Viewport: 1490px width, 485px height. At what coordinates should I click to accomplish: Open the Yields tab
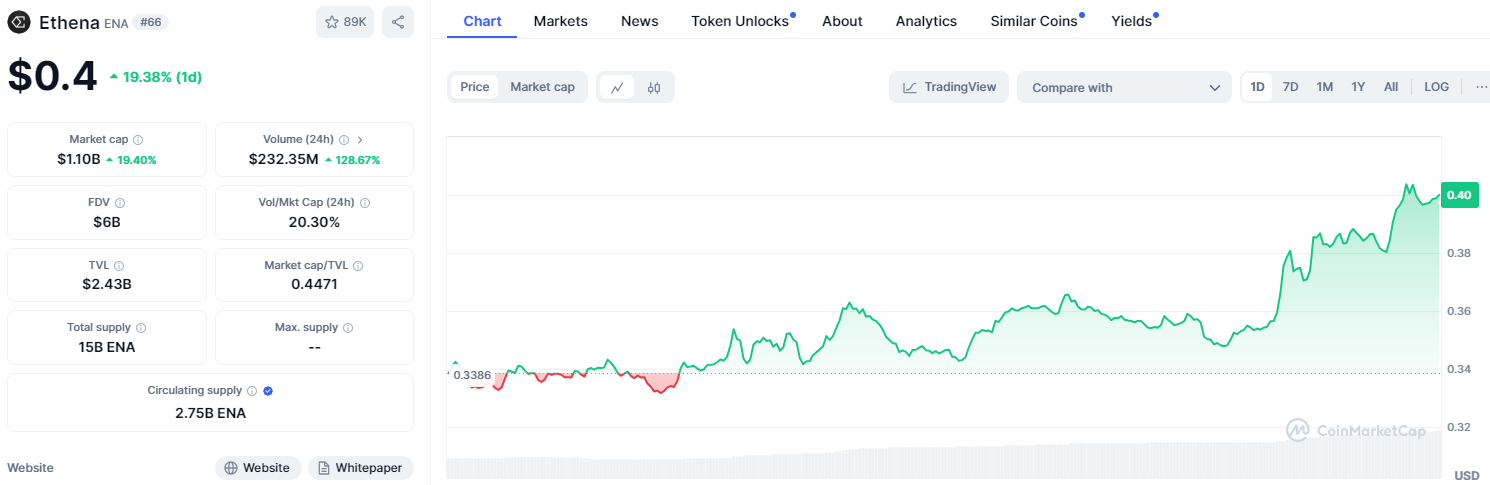tap(1132, 21)
